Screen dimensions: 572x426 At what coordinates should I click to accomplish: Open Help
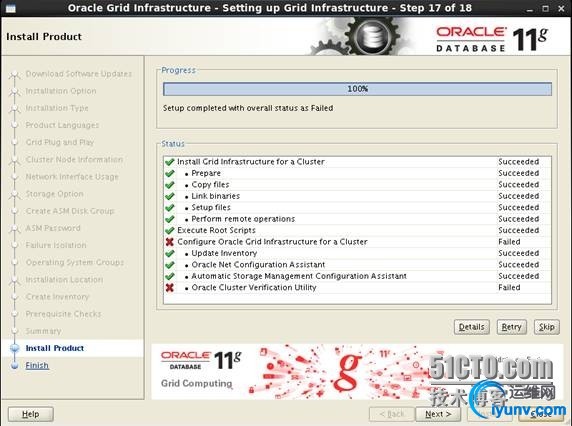click(31, 414)
